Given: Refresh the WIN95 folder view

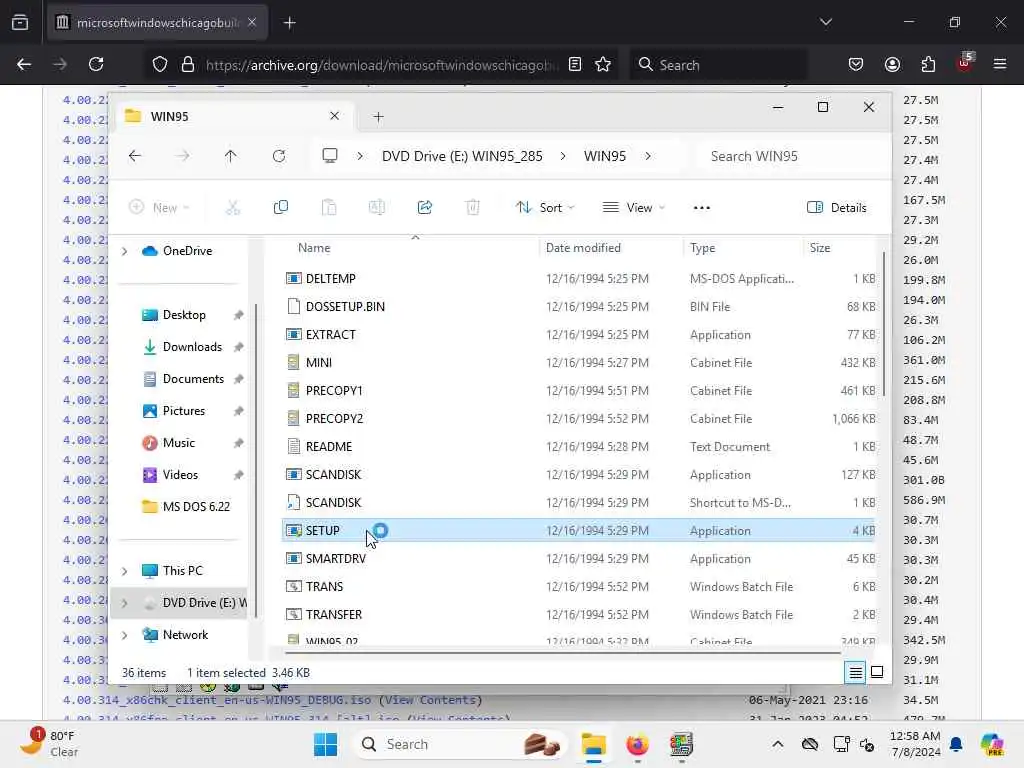Looking at the screenshot, I should point(279,156).
